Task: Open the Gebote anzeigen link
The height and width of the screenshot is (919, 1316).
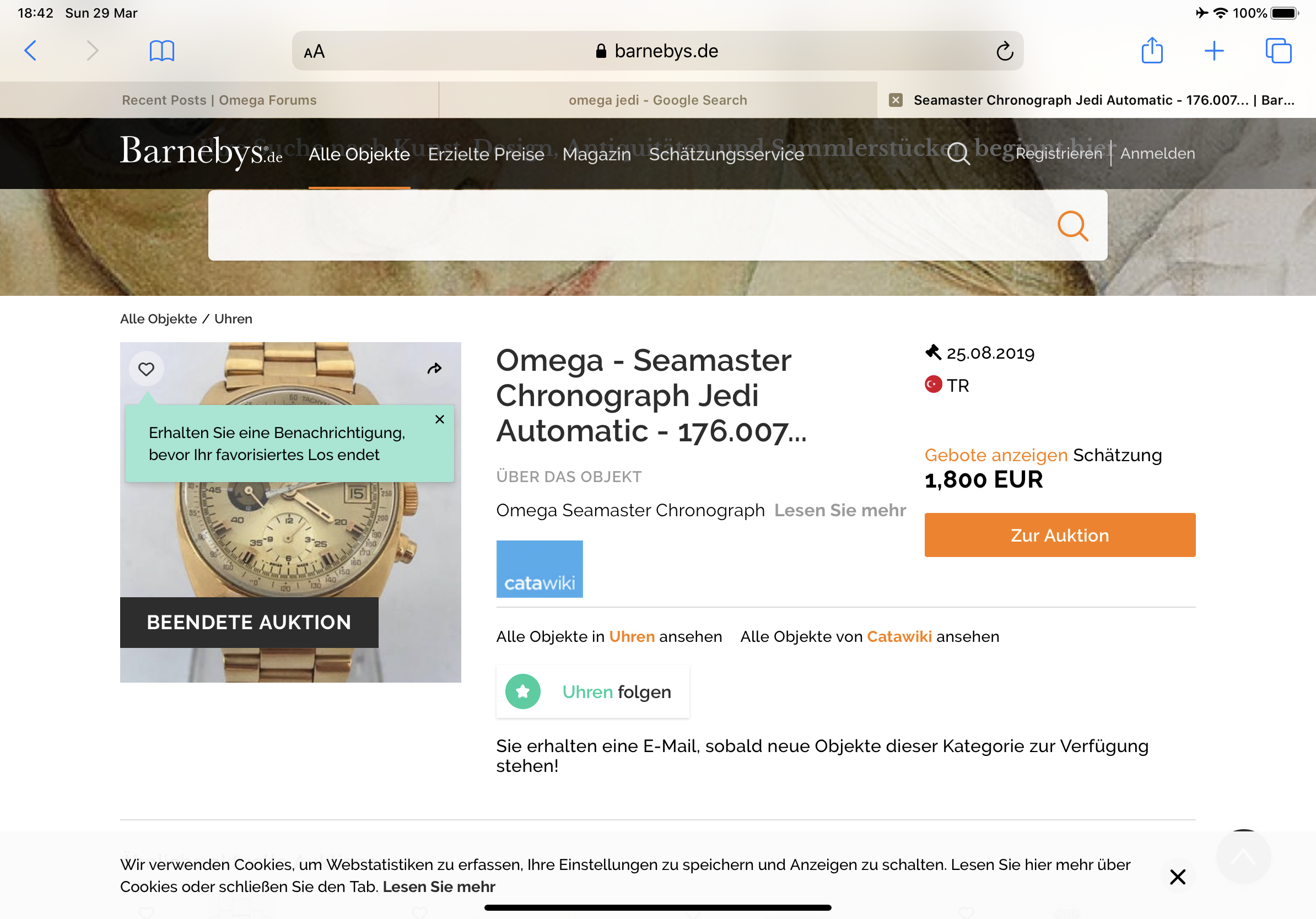Action: (996, 455)
